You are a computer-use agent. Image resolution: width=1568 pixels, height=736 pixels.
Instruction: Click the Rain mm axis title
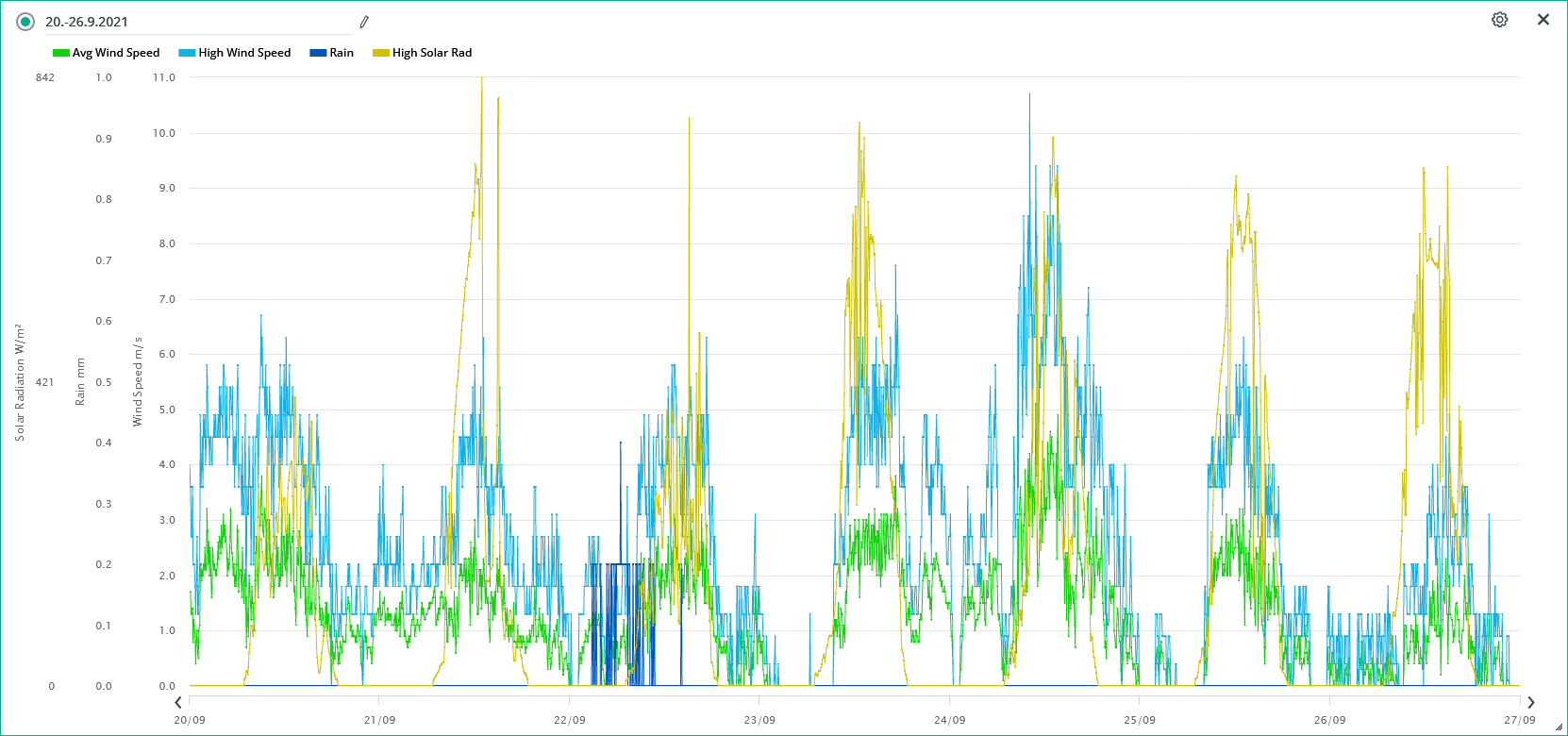[80, 382]
